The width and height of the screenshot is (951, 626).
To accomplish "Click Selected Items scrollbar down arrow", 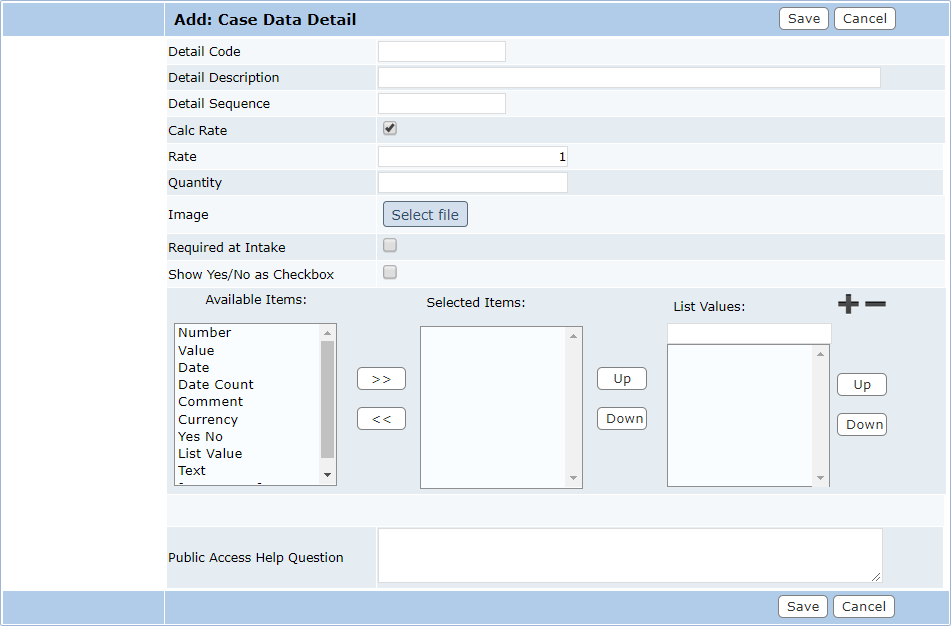I will [x=573, y=479].
